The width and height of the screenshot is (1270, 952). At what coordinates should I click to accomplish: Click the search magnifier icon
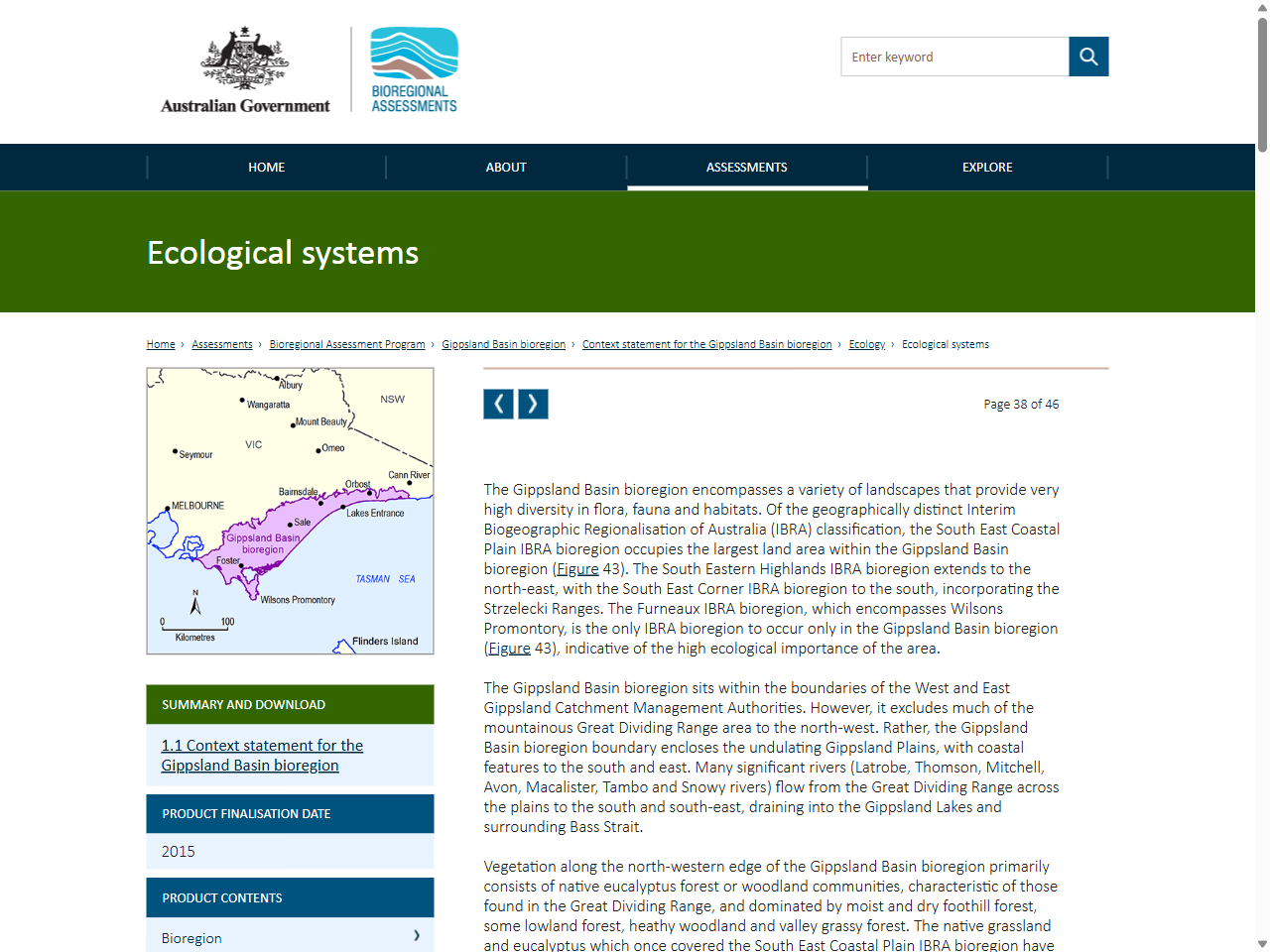1088,57
